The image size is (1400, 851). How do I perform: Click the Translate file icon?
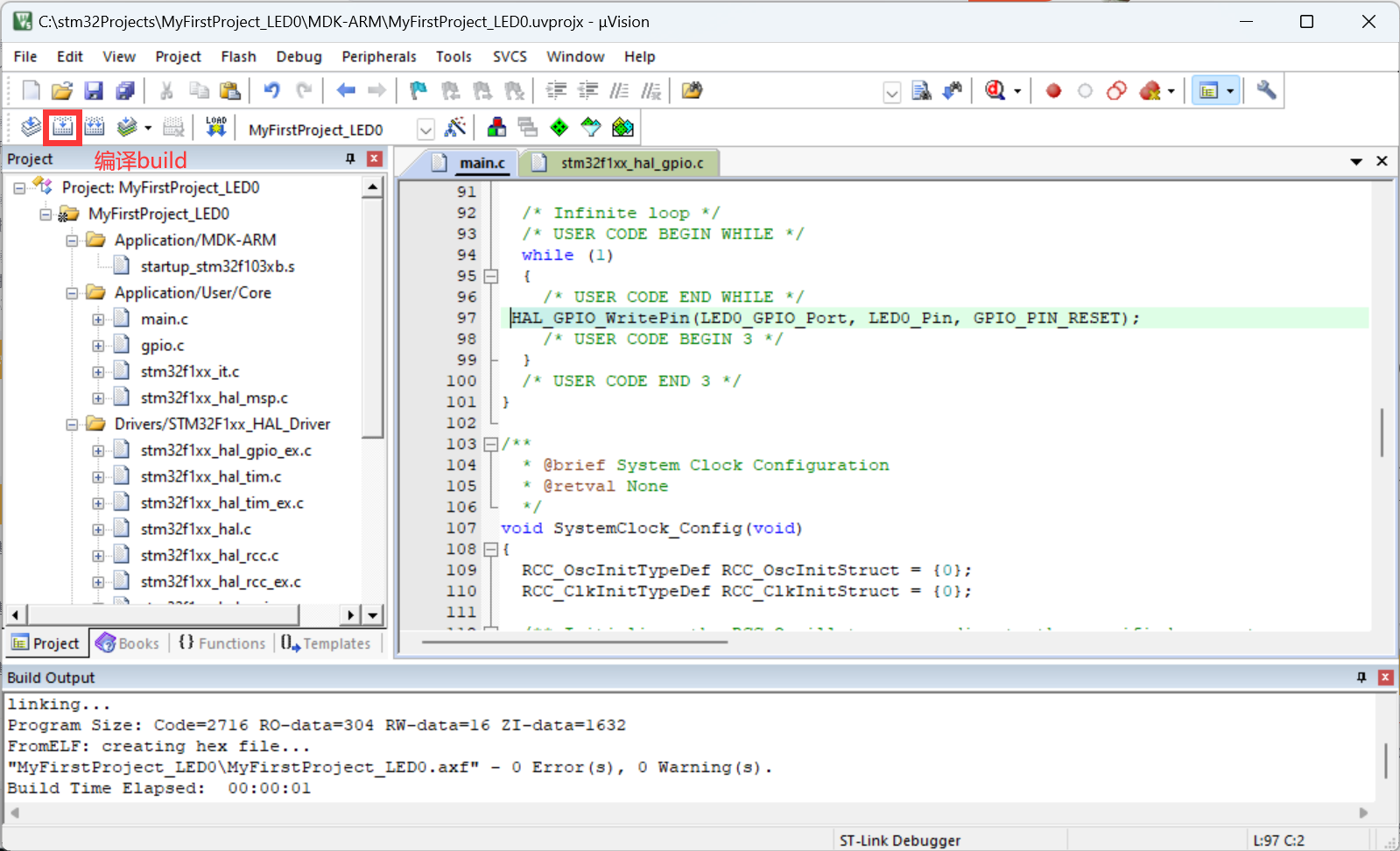tap(31, 128)
